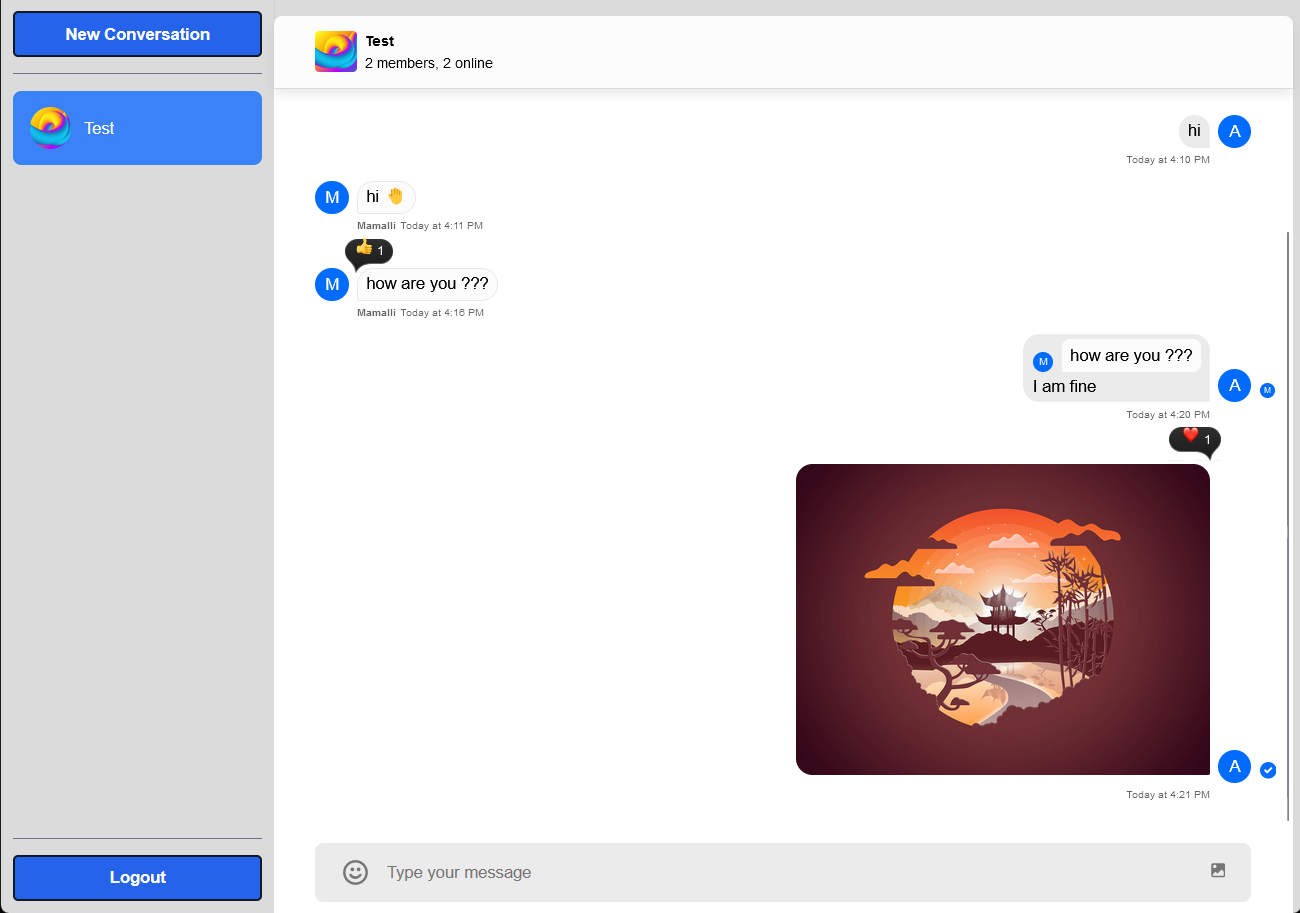Click the Test avatar in sidebar conversation

pos(50,128)
